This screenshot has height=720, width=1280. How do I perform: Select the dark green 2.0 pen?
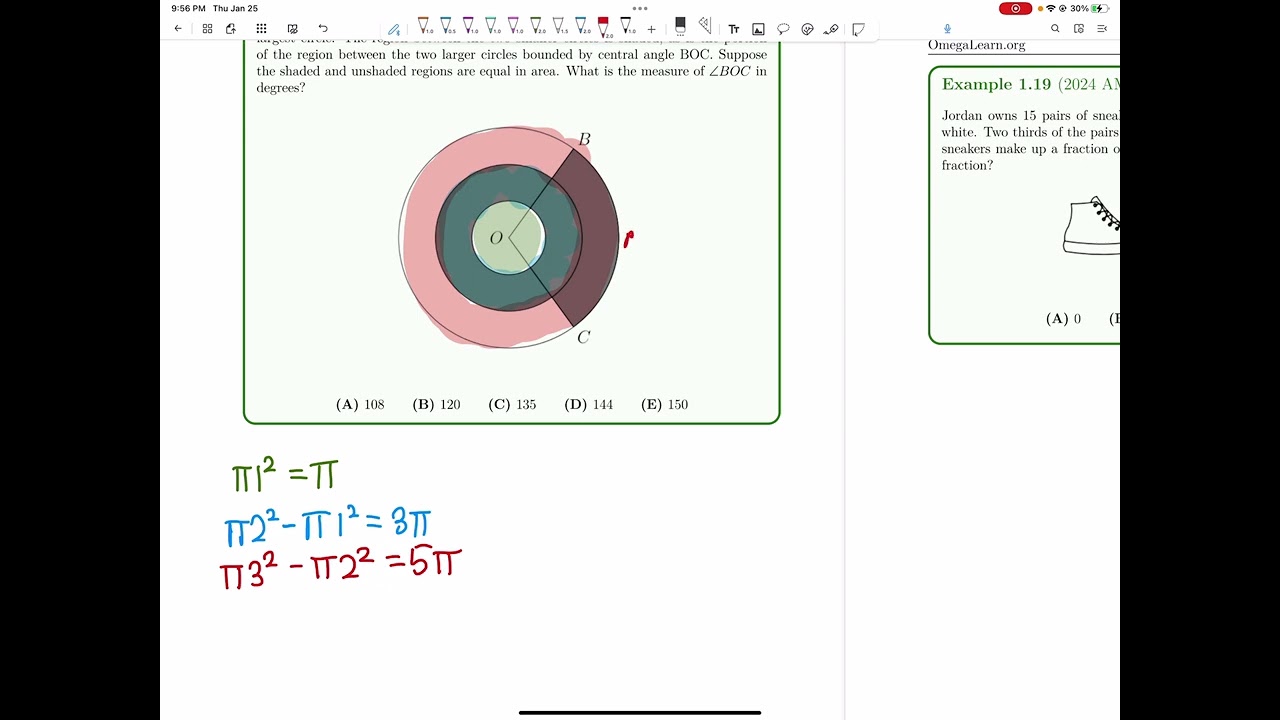click(x=537, y=26)
